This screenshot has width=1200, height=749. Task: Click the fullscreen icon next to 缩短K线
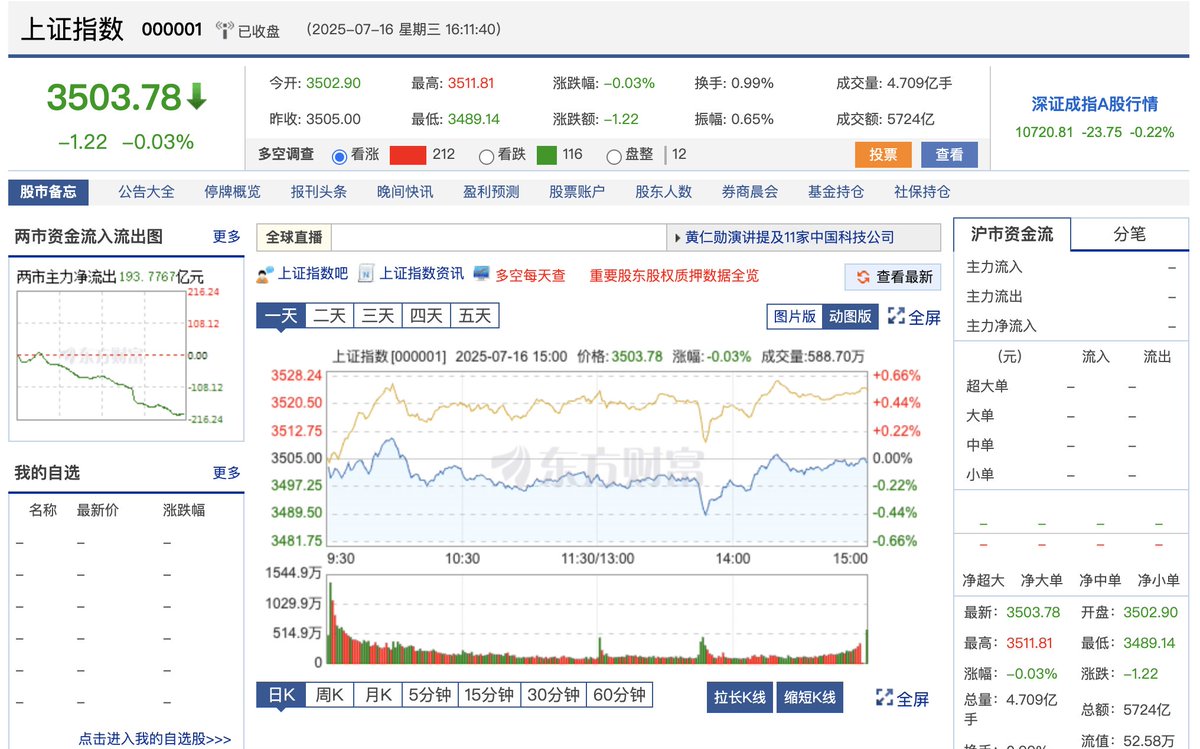884,698
